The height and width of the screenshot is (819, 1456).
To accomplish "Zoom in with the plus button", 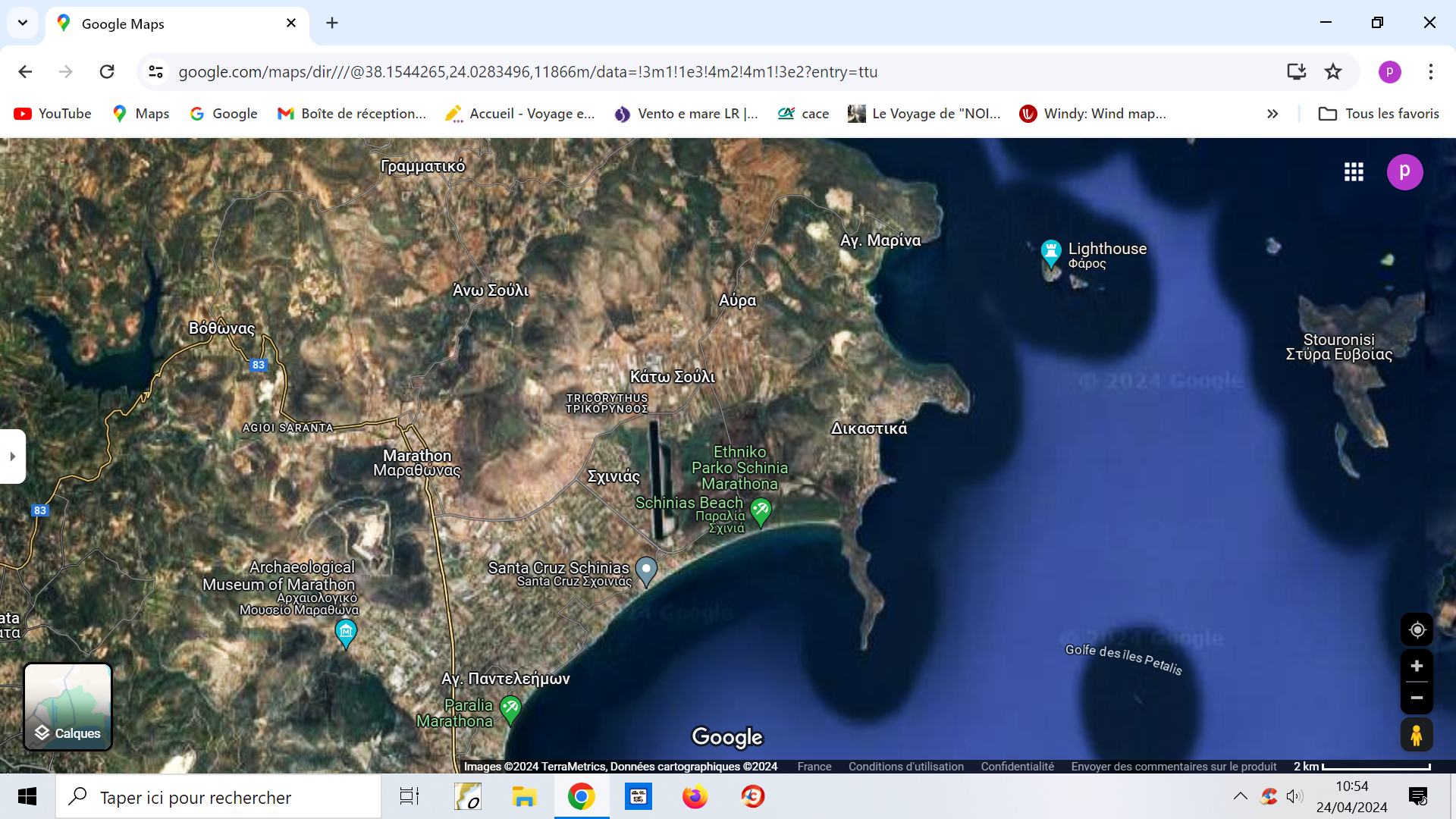I will 1416,667.
